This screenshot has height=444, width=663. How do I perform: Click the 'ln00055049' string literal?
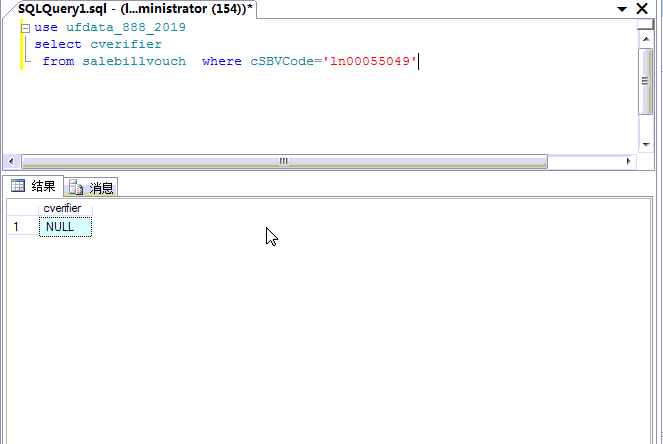(370, 61)
